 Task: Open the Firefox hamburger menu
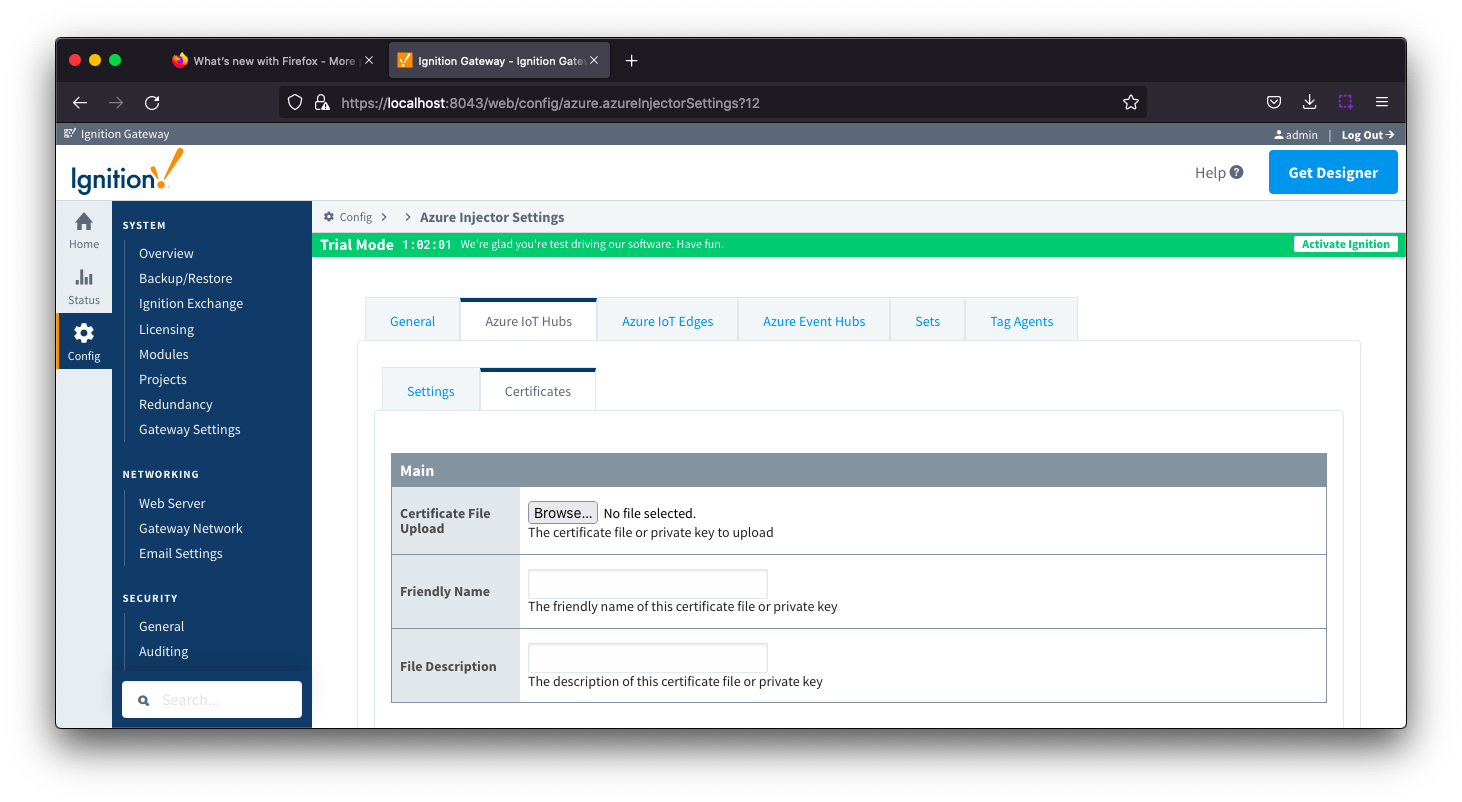coord(1382,102)
